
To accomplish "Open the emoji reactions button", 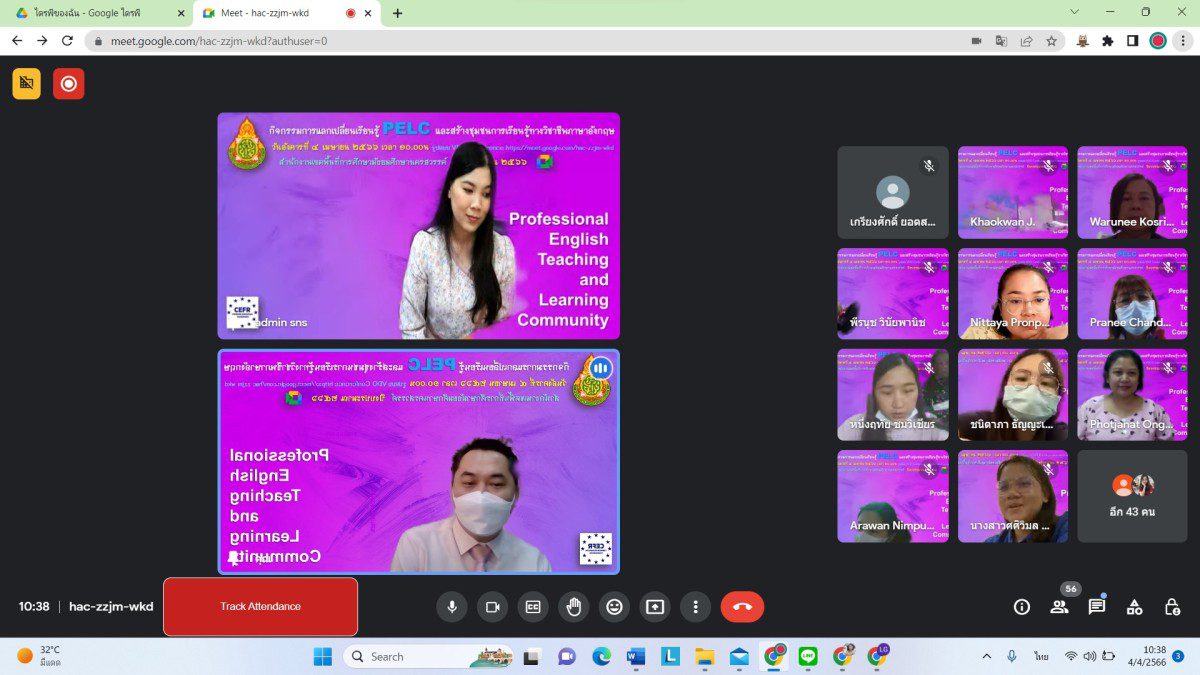I will [x=614, y=606].
